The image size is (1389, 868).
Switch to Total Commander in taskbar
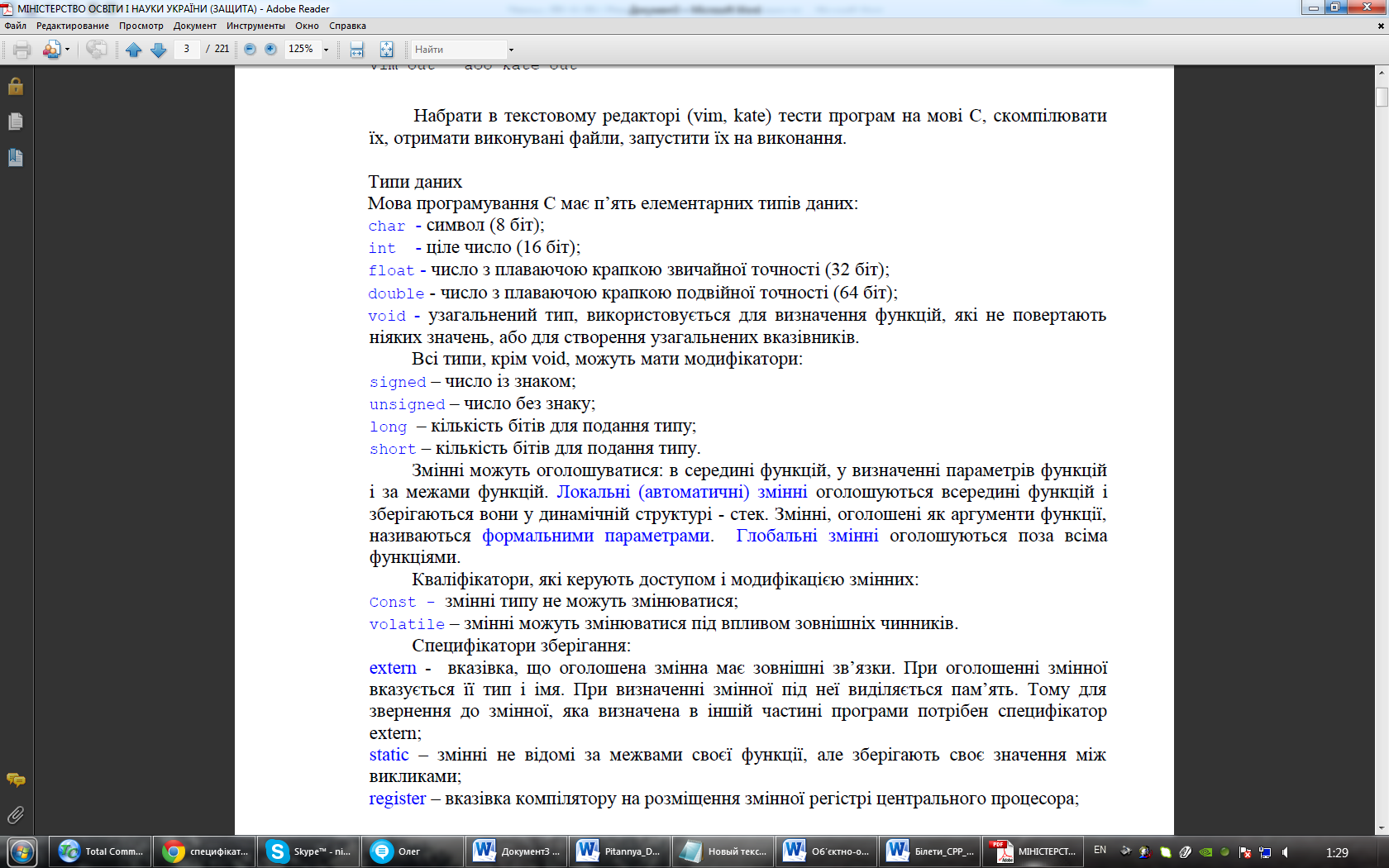[101, 851]
